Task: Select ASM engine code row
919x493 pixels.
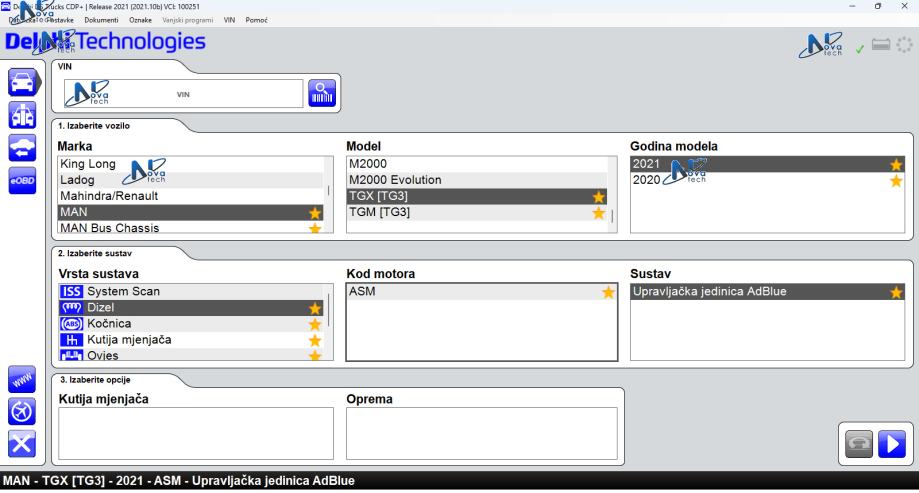Action: 481,291
